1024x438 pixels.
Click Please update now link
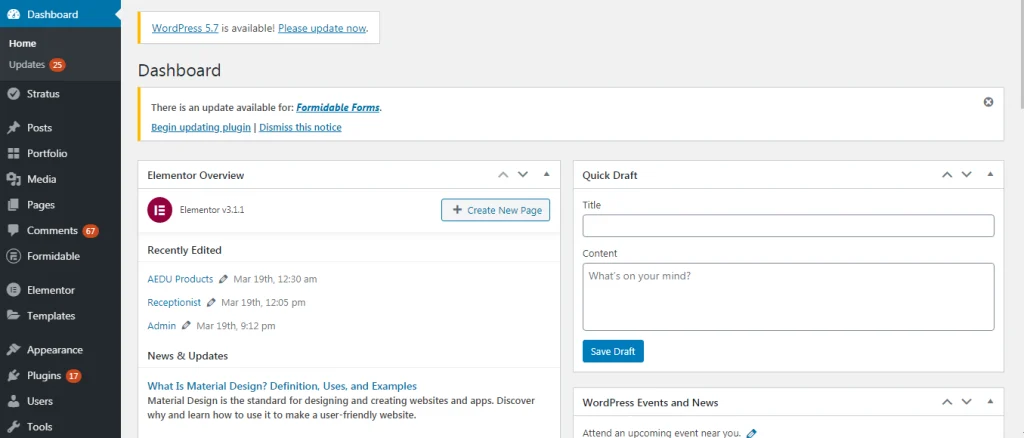click(x=322, y=28)
